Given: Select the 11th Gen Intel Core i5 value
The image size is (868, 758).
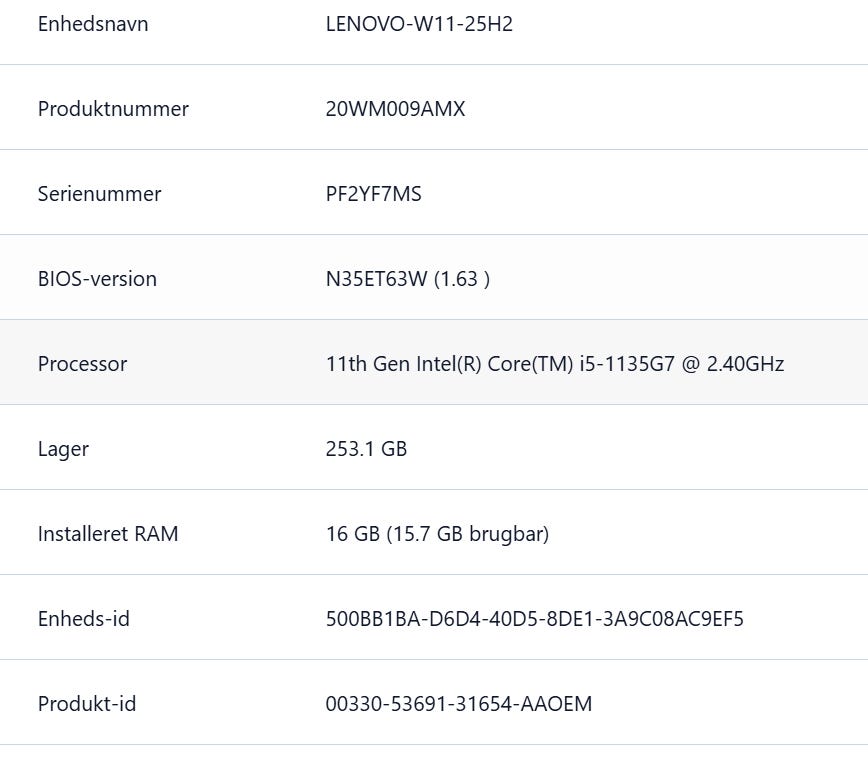Looking at the screenshot, I should point(554,364).
